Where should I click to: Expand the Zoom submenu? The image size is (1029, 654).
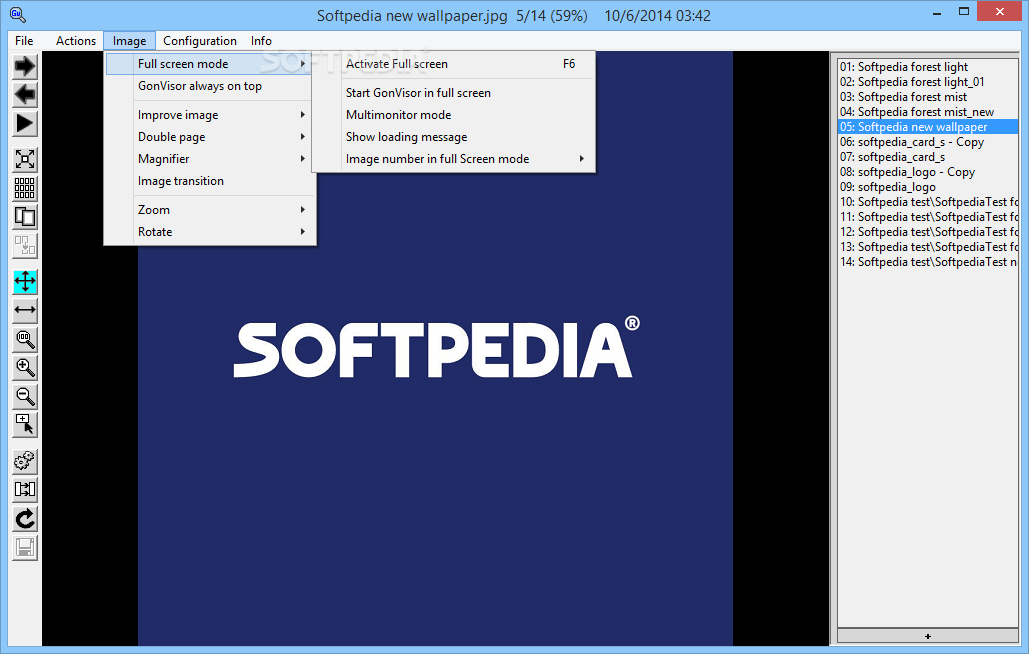[x=210, y=210]
